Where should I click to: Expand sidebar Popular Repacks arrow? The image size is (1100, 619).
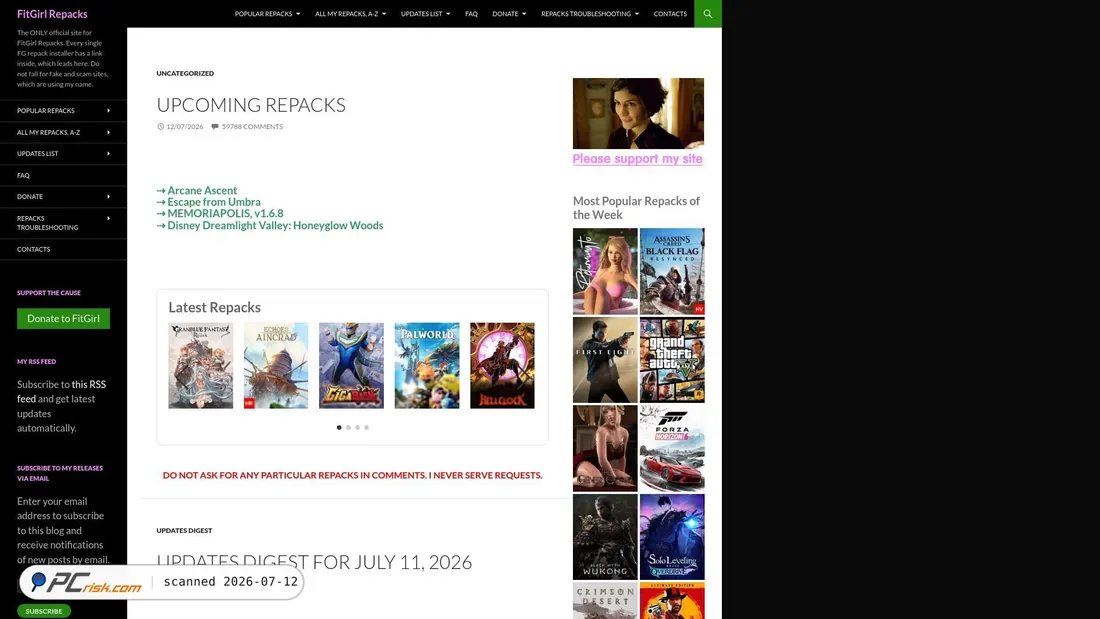point(108,110)
